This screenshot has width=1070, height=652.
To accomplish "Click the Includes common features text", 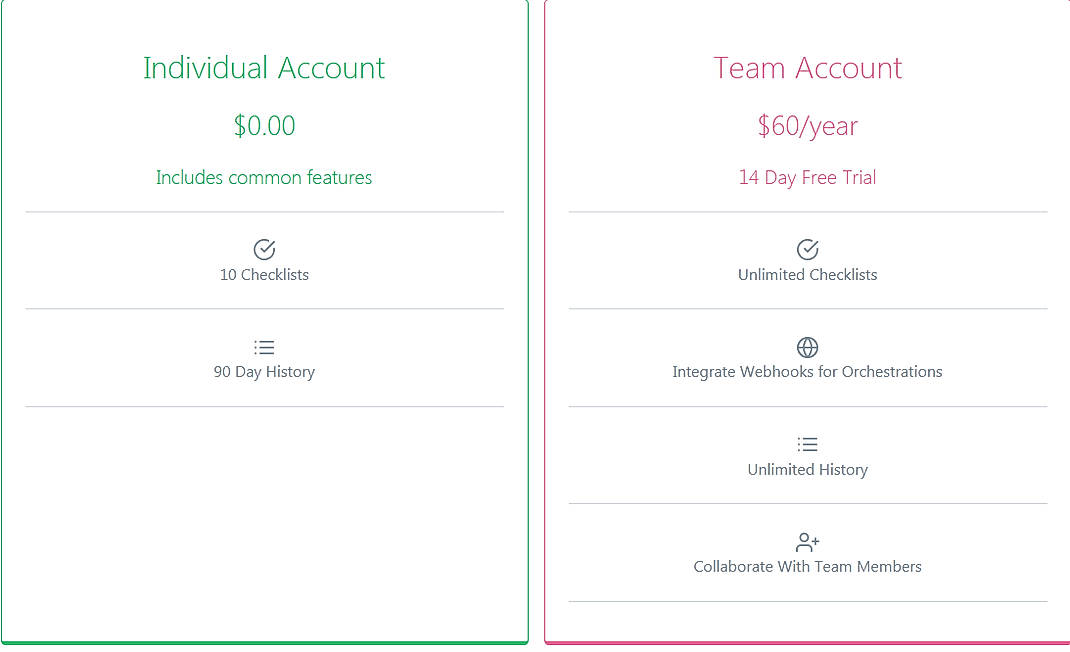I will pyautogui.click(x=264, y=177).
